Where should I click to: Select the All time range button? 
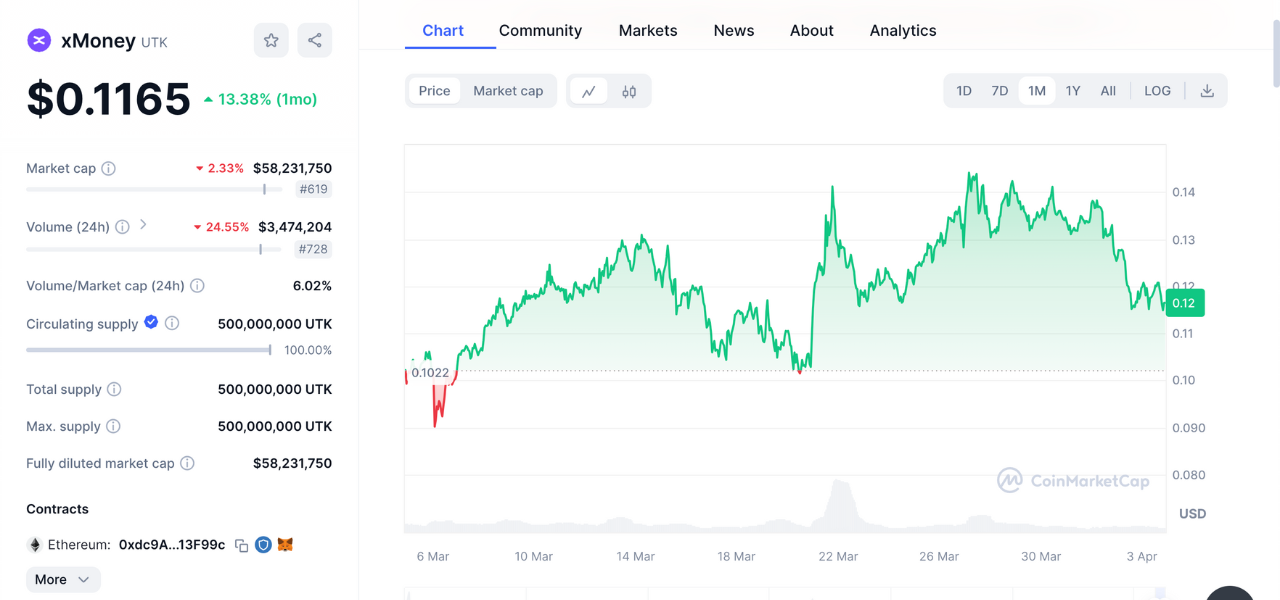[1108, 91]
